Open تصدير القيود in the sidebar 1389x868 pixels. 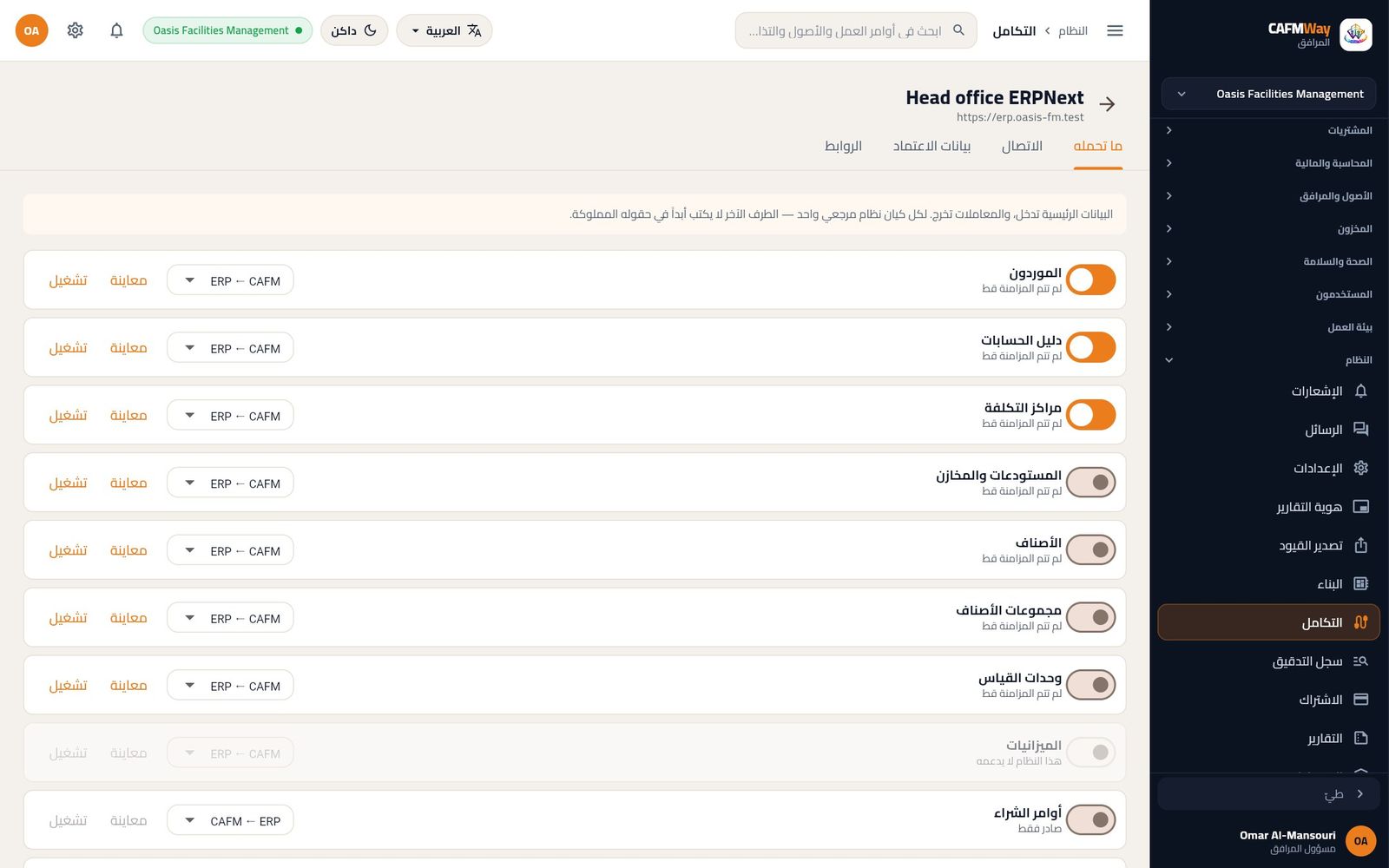tap(1268, 545)
